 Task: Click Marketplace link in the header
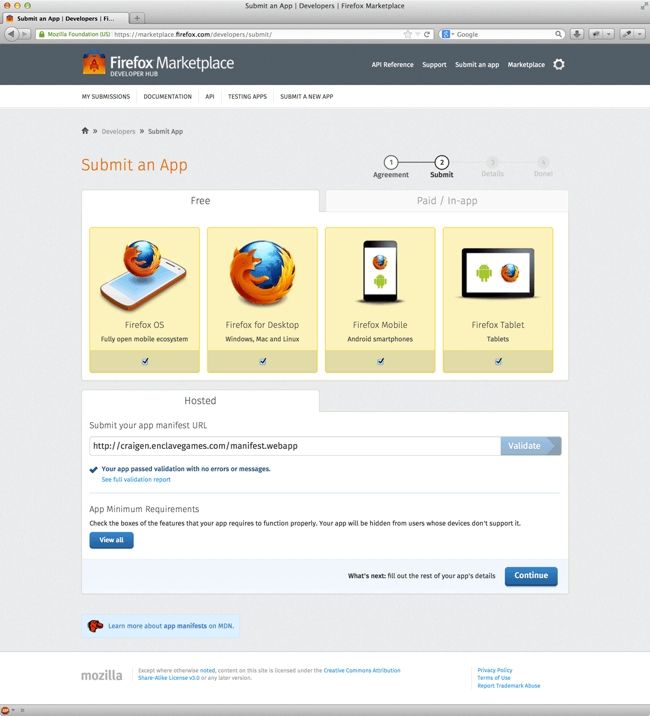[526, 64]
